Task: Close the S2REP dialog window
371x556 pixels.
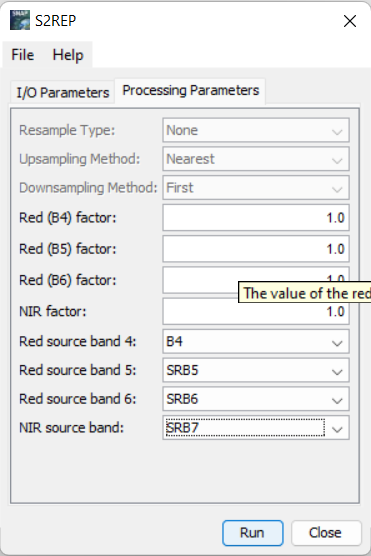Action: point(350,21)
